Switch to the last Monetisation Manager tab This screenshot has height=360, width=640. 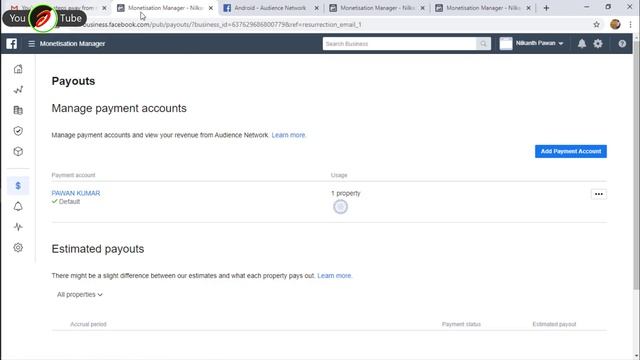point(482,8)
